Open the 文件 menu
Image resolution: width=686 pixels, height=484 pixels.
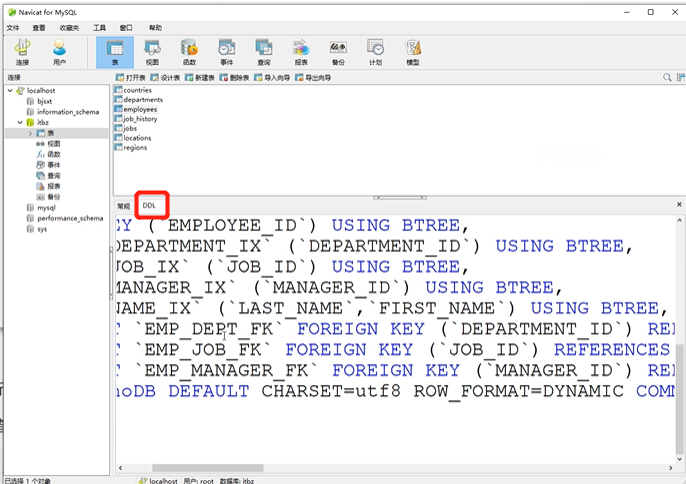click(x=13, y=28)
